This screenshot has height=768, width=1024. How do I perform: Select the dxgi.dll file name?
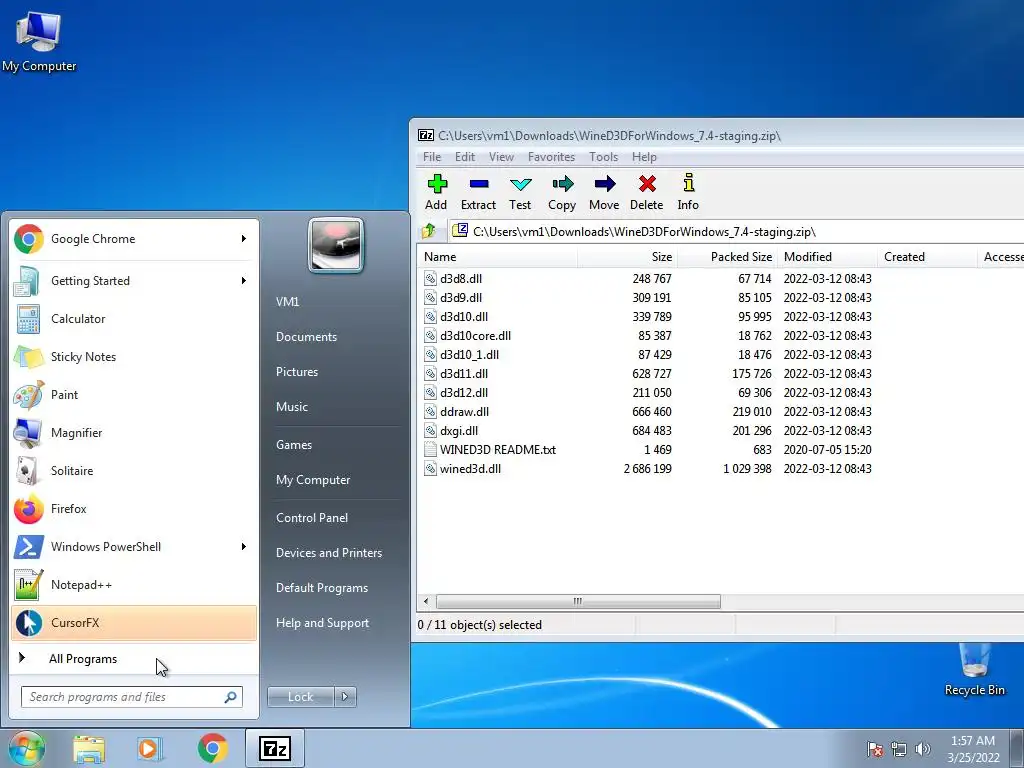tap(459, 431)
